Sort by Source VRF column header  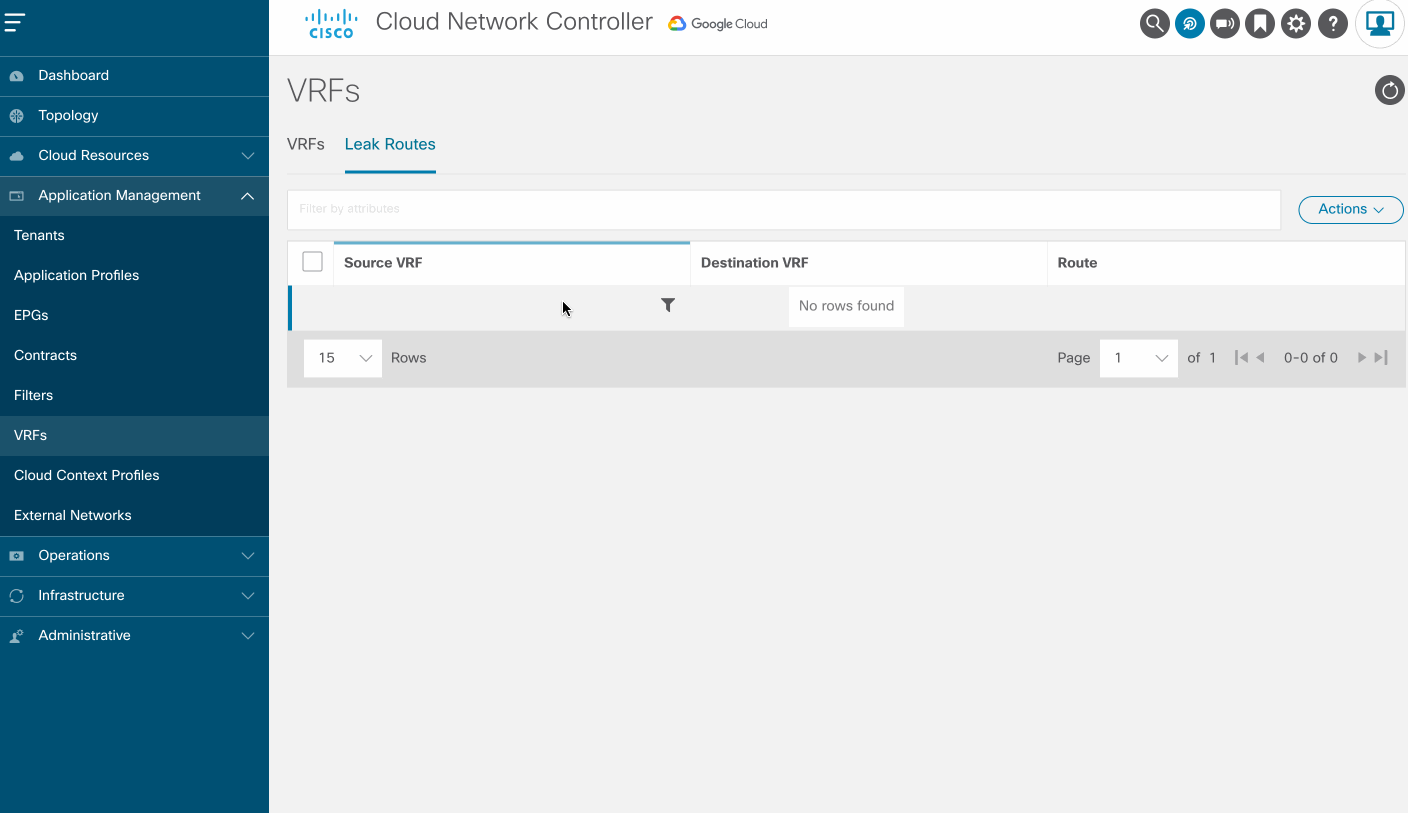click(x=383, y=263)
